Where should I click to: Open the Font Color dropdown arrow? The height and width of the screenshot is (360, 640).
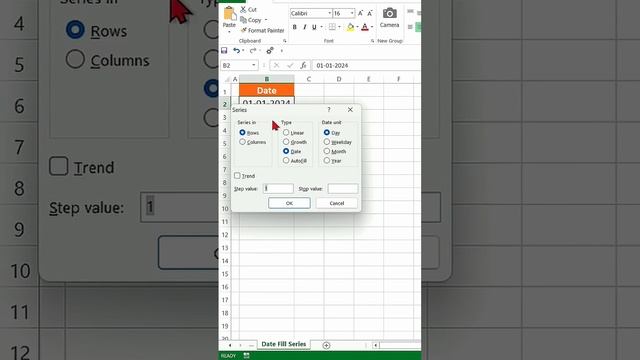pos(372,27)
